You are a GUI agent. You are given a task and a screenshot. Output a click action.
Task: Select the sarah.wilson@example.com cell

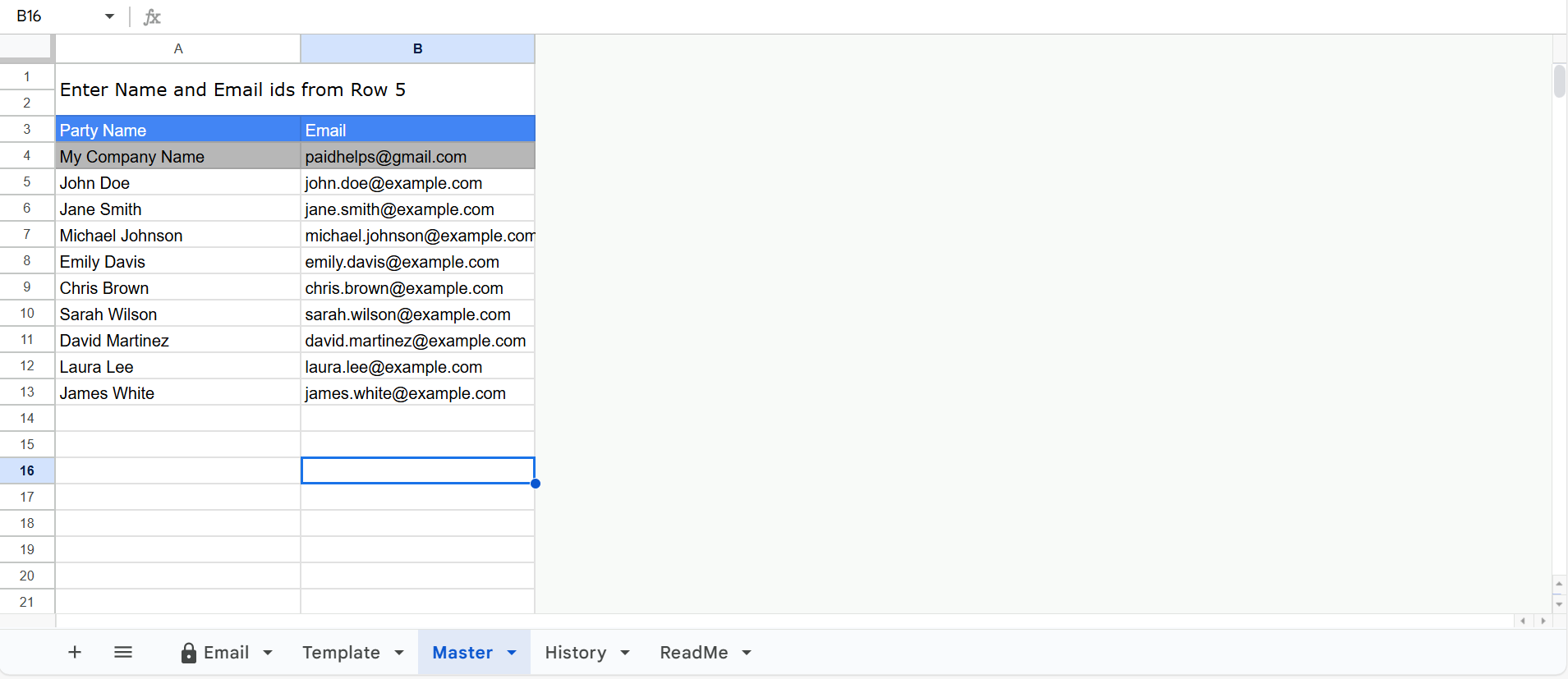[418, 314]
